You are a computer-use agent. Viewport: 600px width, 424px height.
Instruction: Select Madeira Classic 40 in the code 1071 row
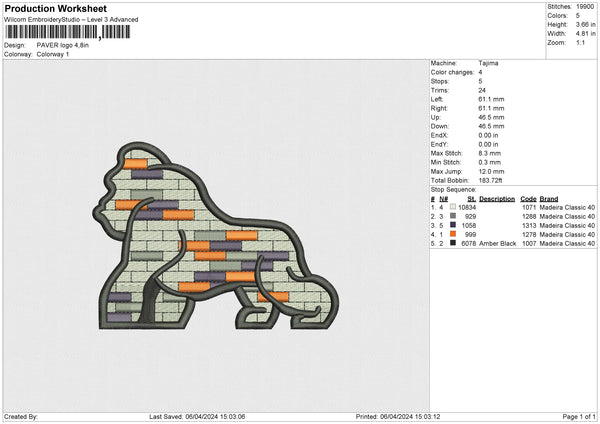click(567, 207)
